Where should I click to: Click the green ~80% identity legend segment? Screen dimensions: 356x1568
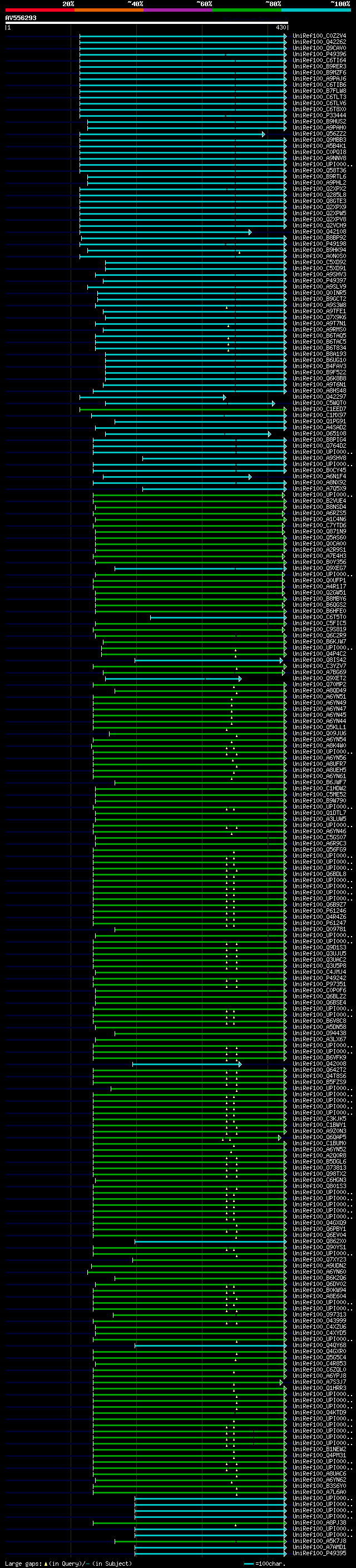coord(247,10)
